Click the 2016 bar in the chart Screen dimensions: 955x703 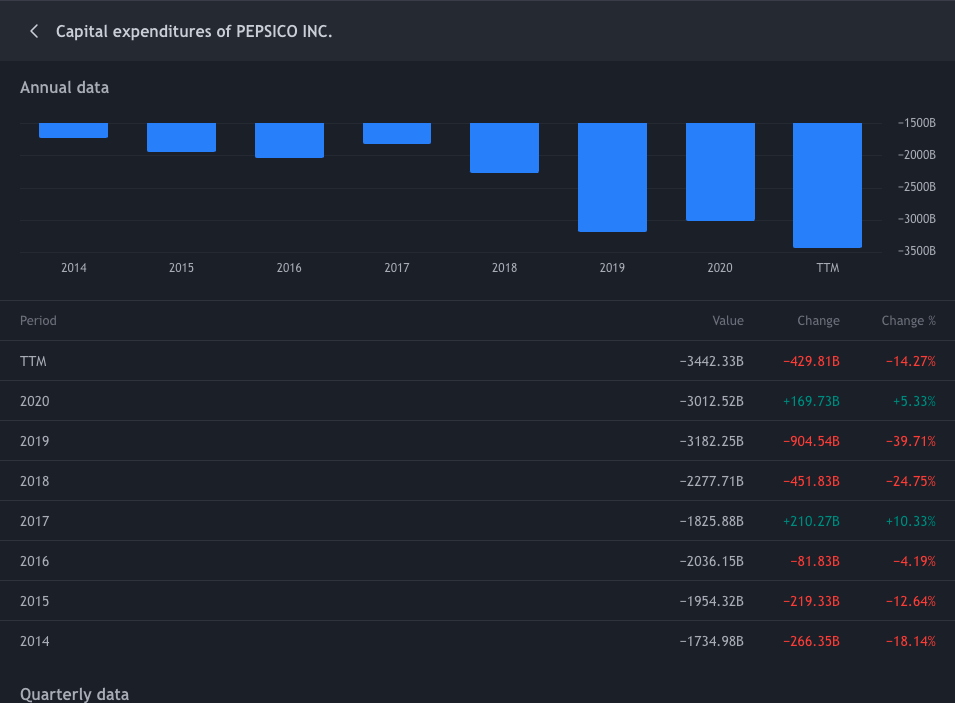tap(289, 140)
